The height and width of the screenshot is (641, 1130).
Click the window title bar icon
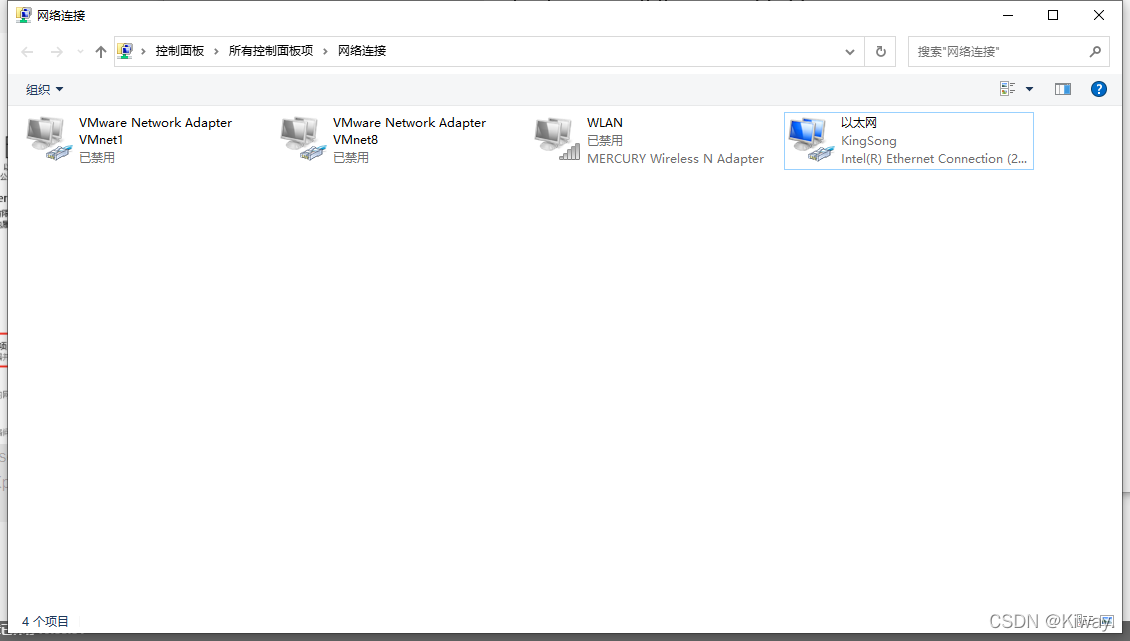pos(24,14)
